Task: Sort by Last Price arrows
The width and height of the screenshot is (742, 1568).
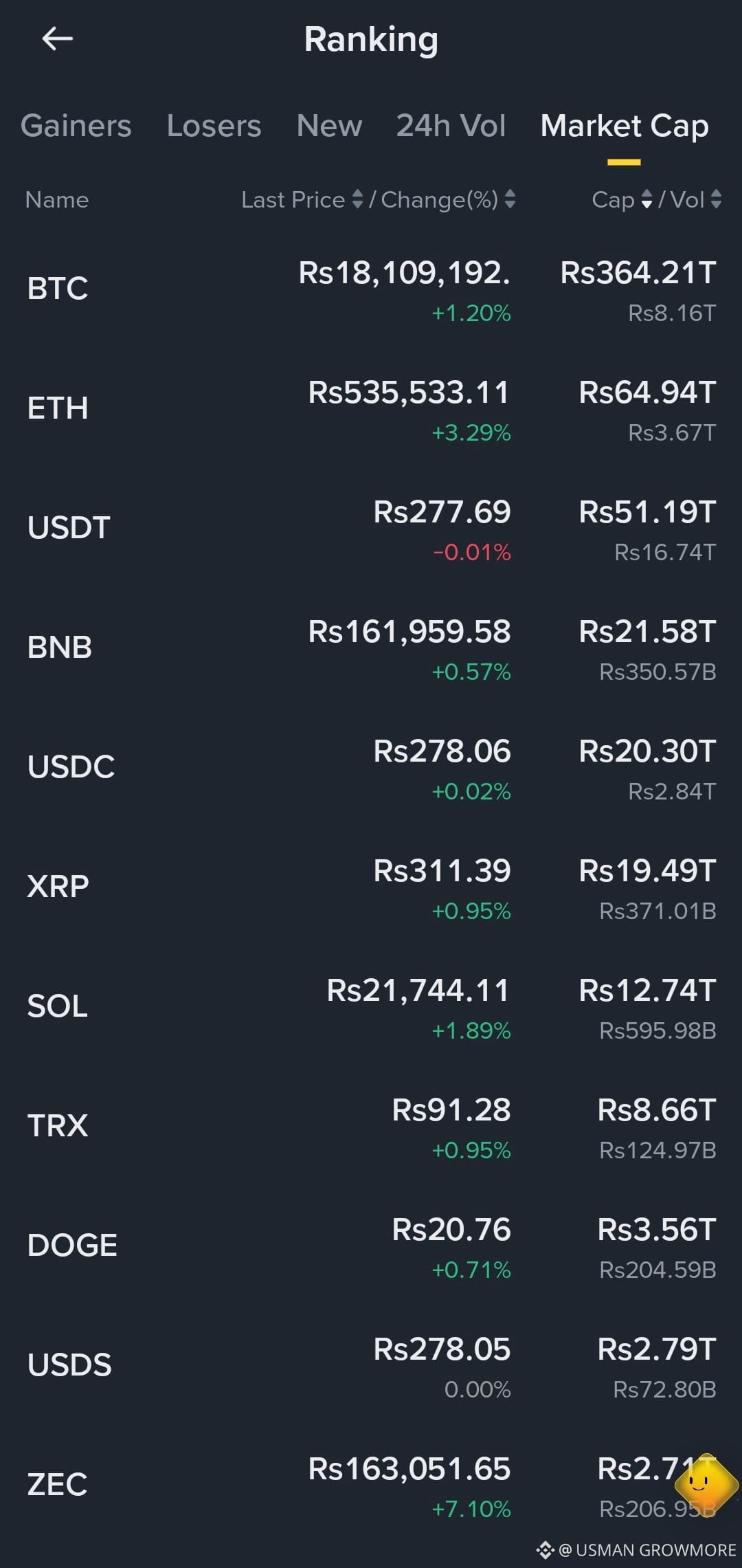Action: 357,199
